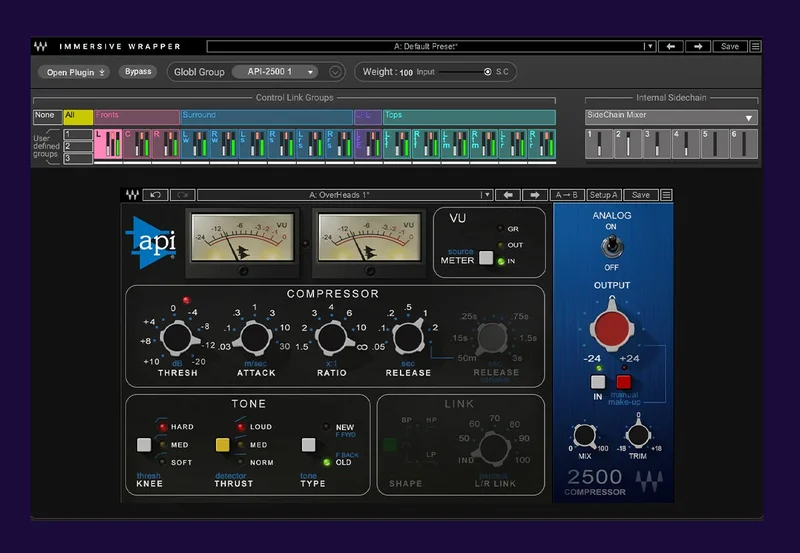Screen dimensions: 800x553
Task: Click the meter source selector button
Action: [x=486, y=258]
